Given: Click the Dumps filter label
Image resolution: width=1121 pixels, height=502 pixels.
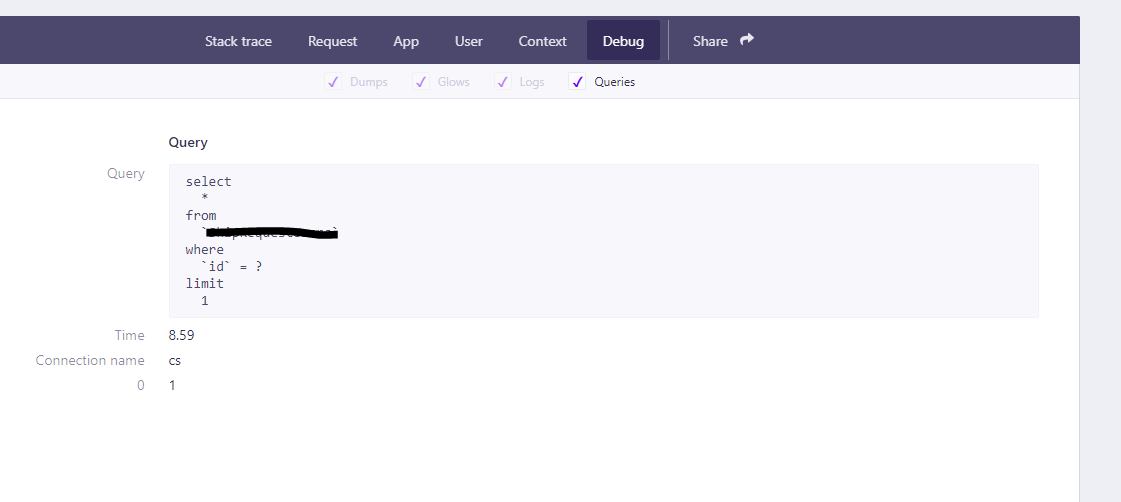Looking at the screenshot, I should point(369,82).
